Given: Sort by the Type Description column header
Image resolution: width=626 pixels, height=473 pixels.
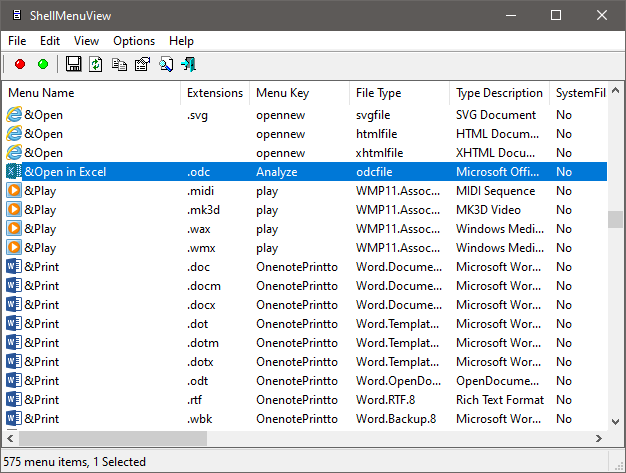Looking at the screenshot, I should [499, 93].
